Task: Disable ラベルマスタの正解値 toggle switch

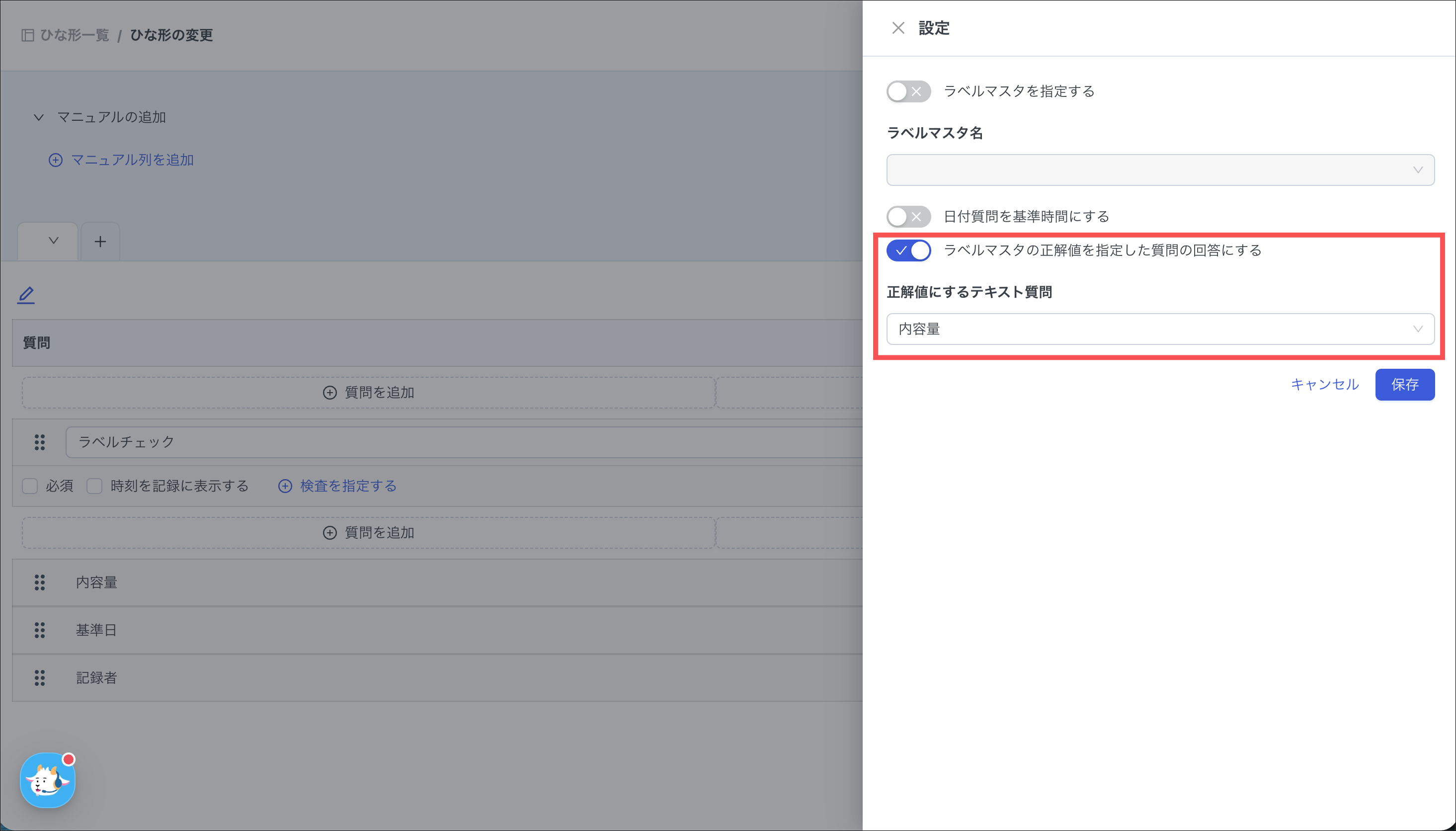Action: (908, 250)
